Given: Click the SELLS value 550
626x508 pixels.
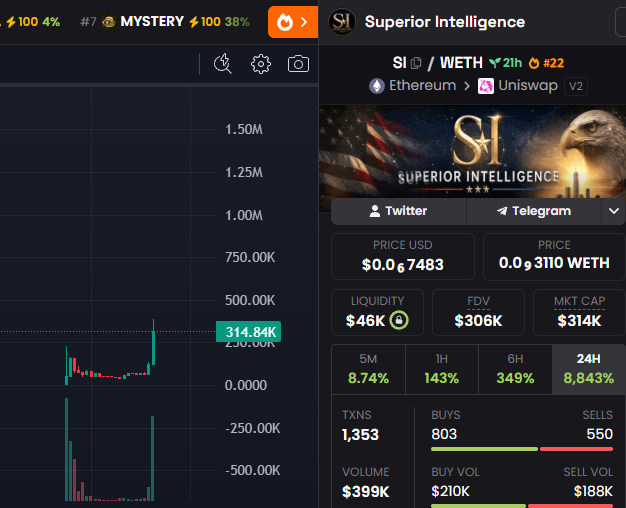Looking at the screenshot, I should (600, 434).
